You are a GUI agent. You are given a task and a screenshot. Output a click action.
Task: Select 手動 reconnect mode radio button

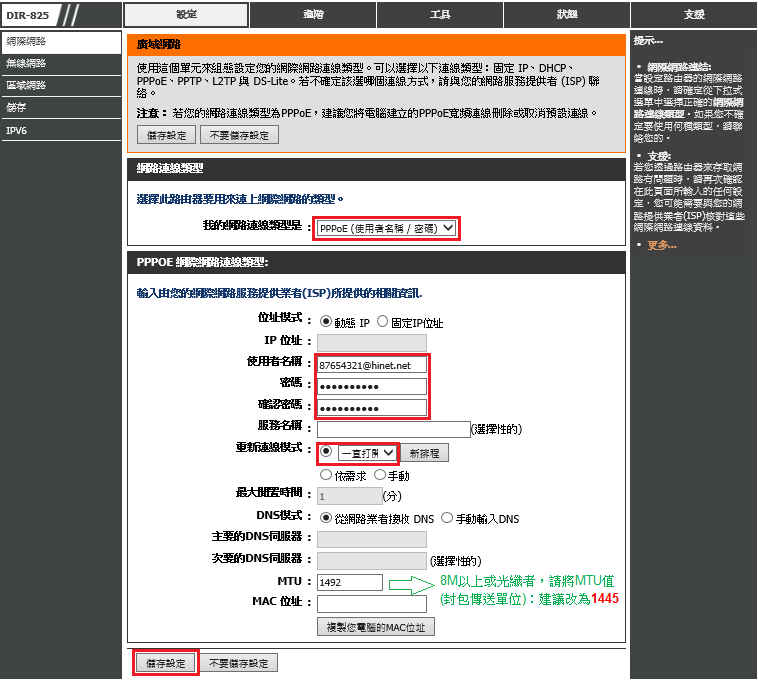click(x=379, y=476)
